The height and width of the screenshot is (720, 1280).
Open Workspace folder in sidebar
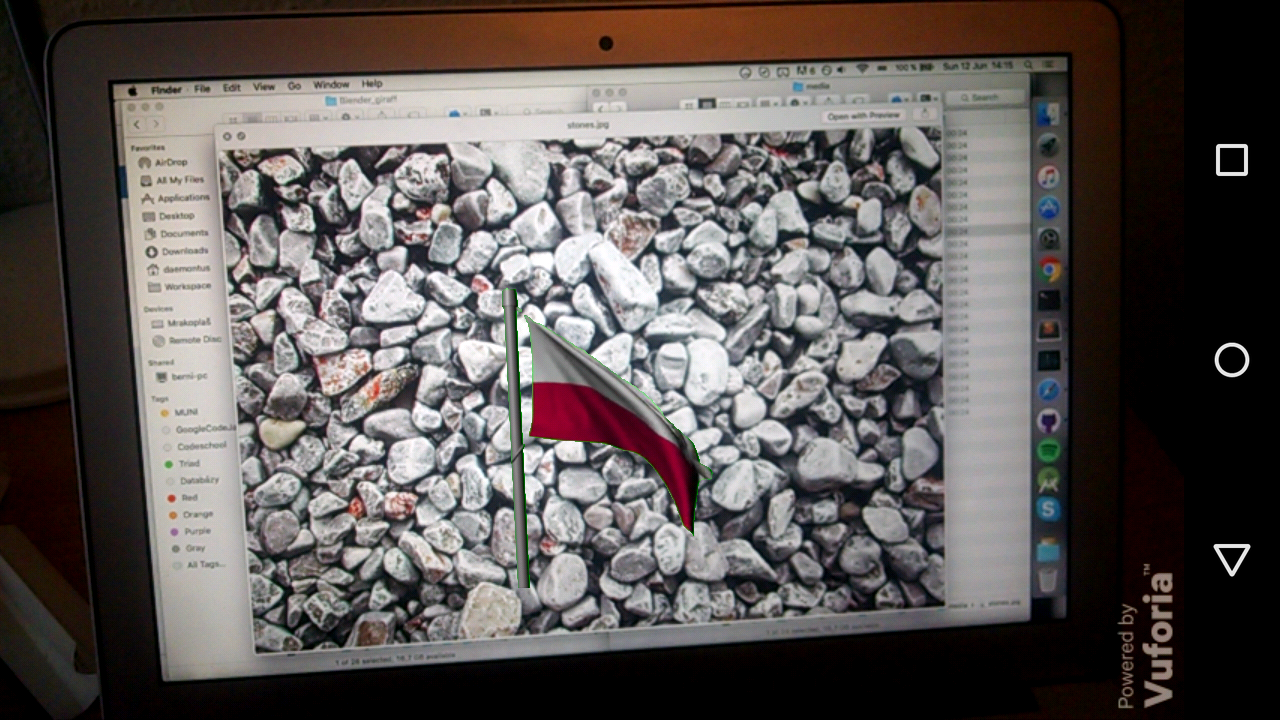(x=180, y=286)
